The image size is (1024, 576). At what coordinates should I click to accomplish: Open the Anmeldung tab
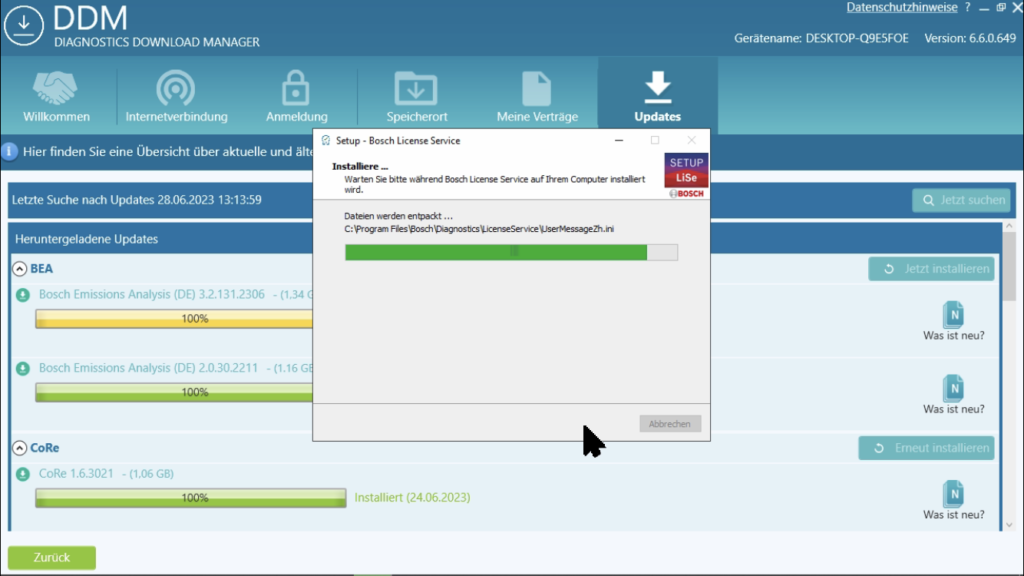[x=296, y=96]
